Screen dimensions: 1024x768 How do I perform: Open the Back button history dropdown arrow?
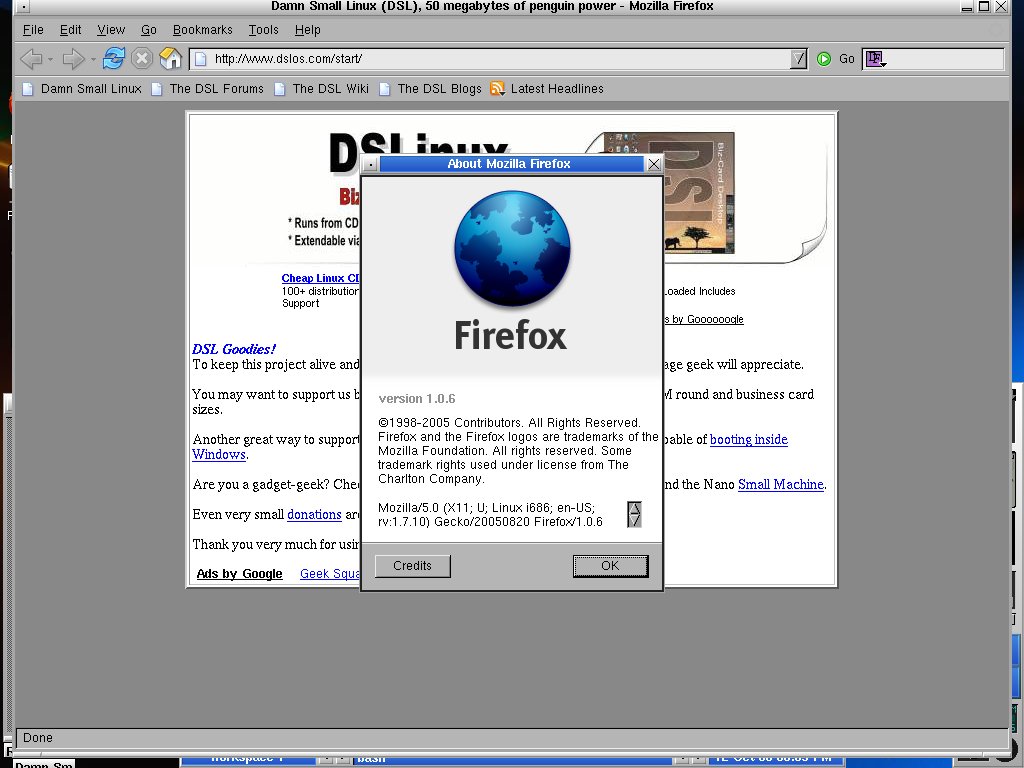click(x=50, y=59)
